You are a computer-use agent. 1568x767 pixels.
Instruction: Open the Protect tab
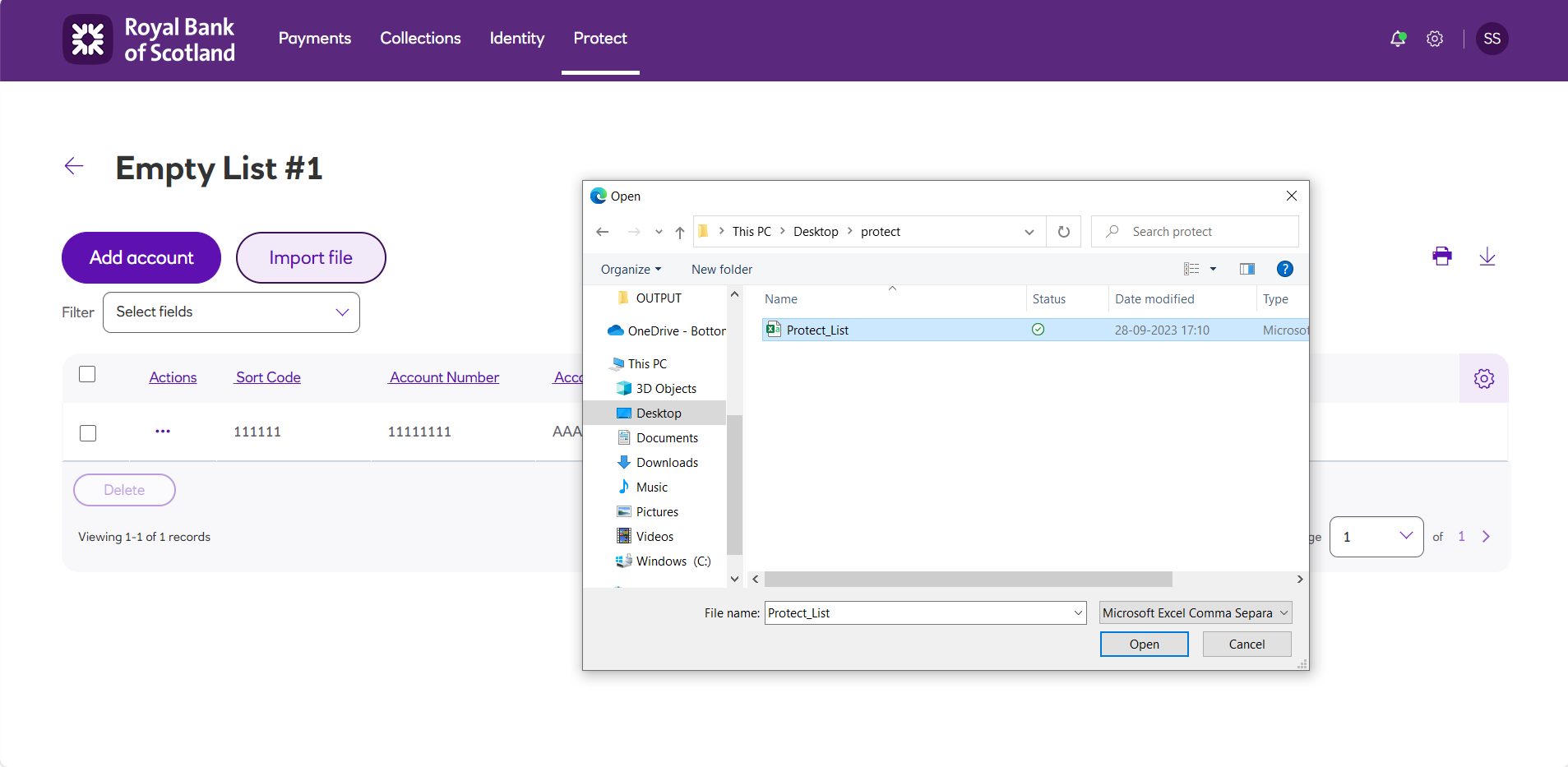tap(600, 39)
